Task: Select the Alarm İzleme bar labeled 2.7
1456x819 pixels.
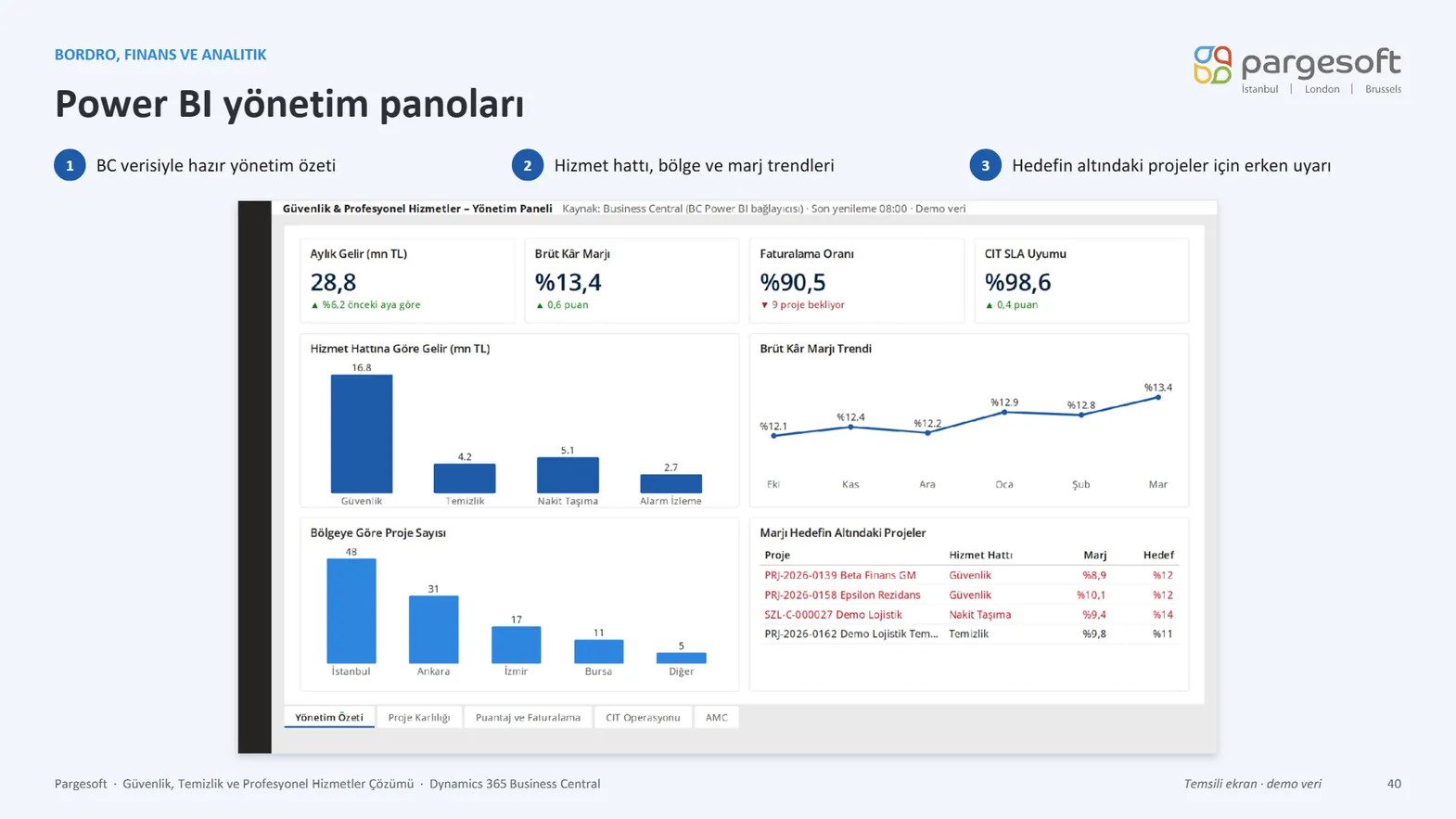Action: [x=671, y=483]
